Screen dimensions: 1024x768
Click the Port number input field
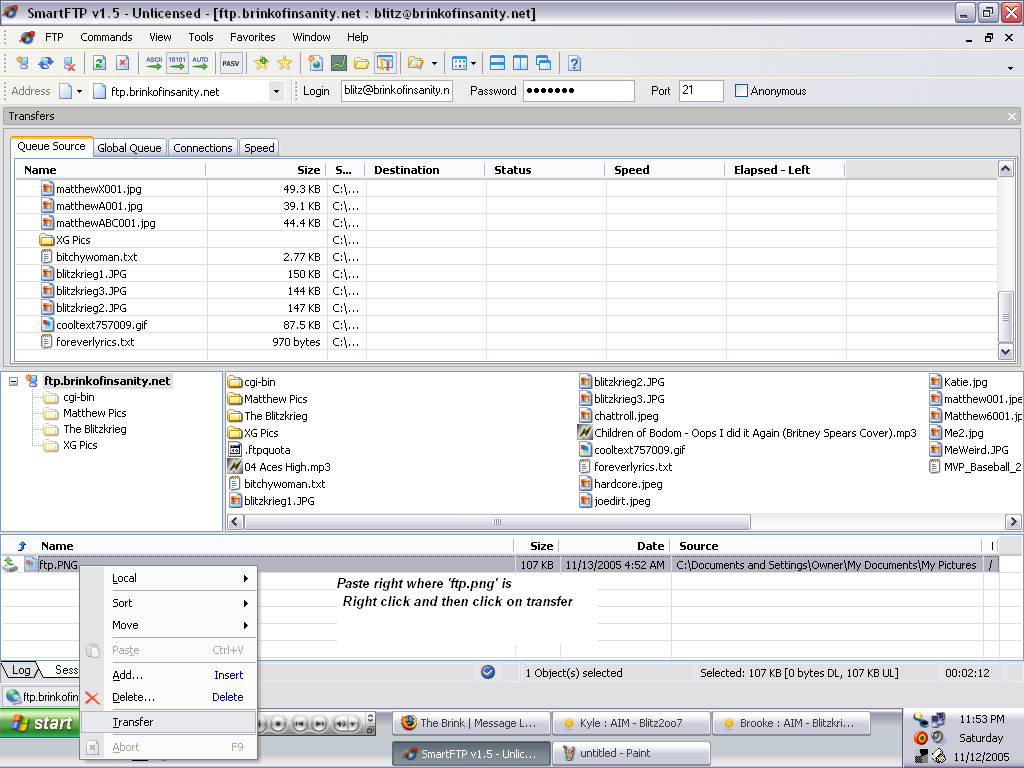(x=700, y=91)
